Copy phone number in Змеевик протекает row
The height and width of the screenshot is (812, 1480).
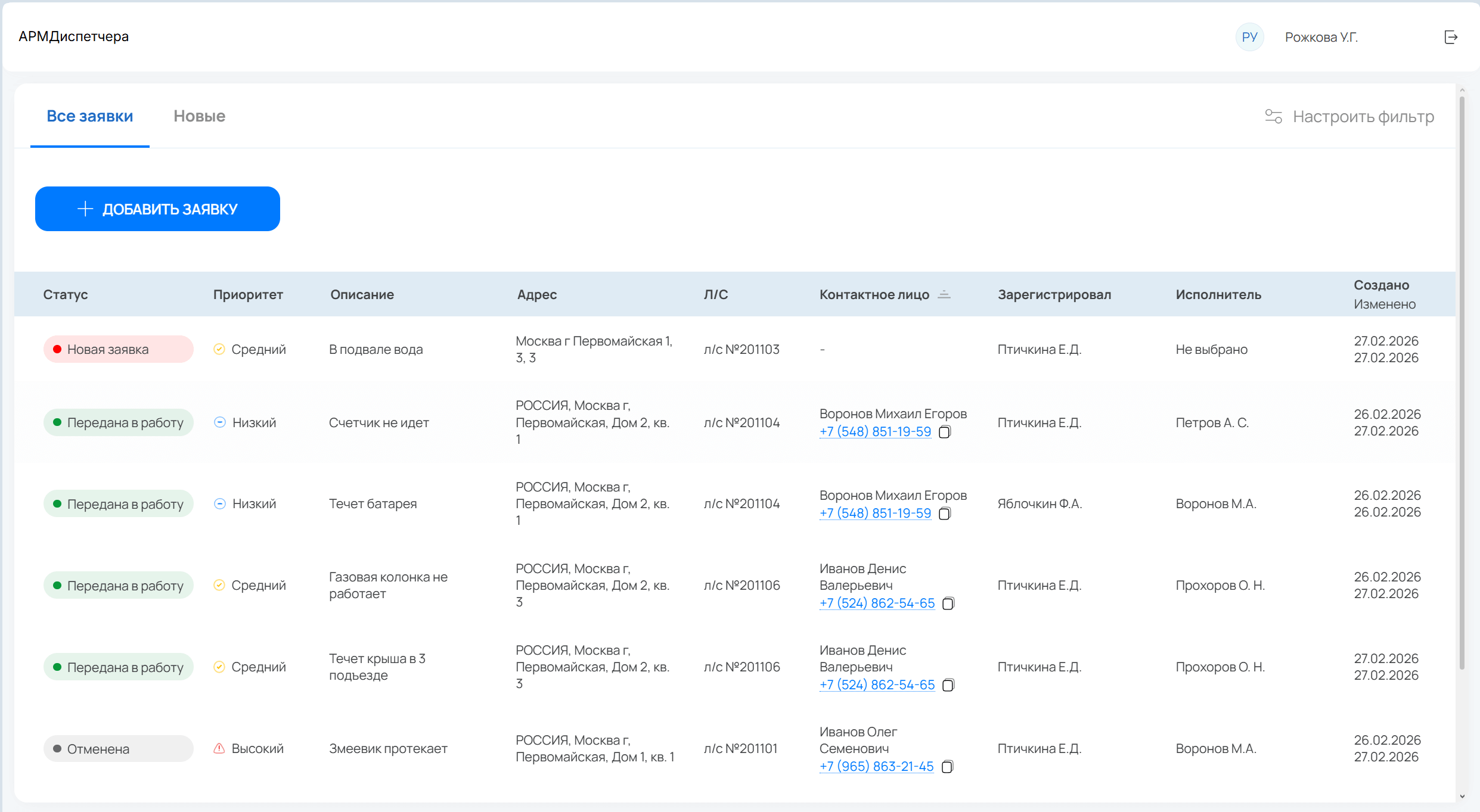coord(947,767)
